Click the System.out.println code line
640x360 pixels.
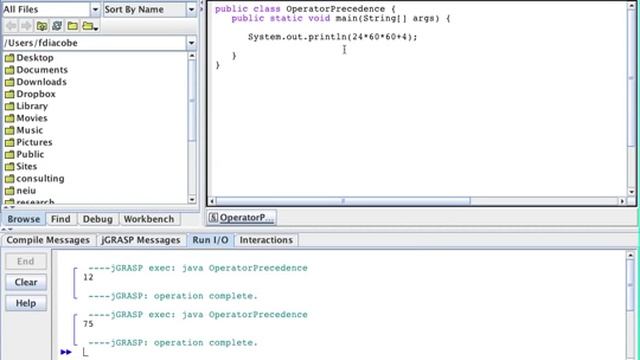click(333, 37)
